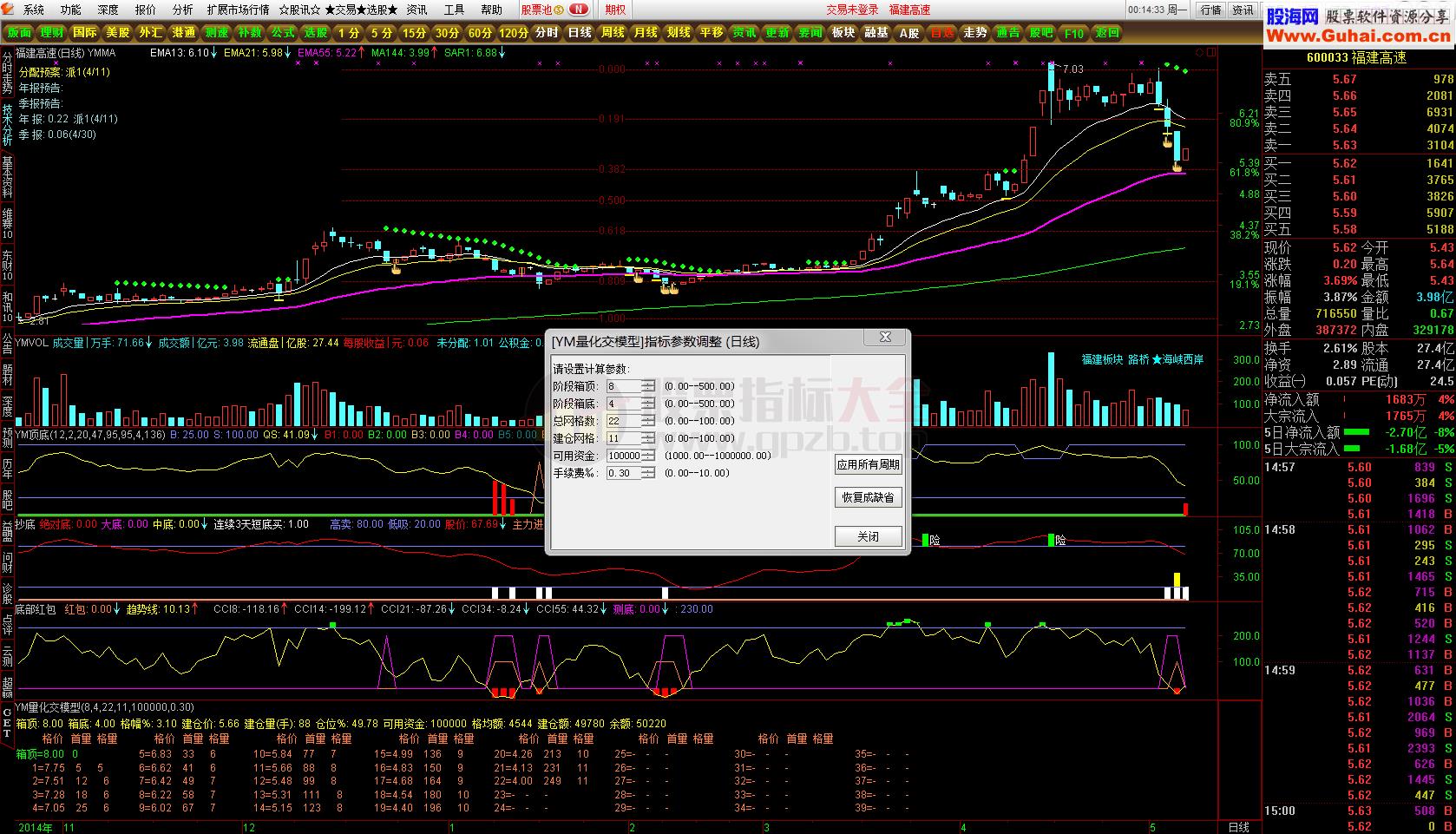The image size is (1456, 834).
Task: Select the 日线 daily chart button
Action: [x=580, y=33]
